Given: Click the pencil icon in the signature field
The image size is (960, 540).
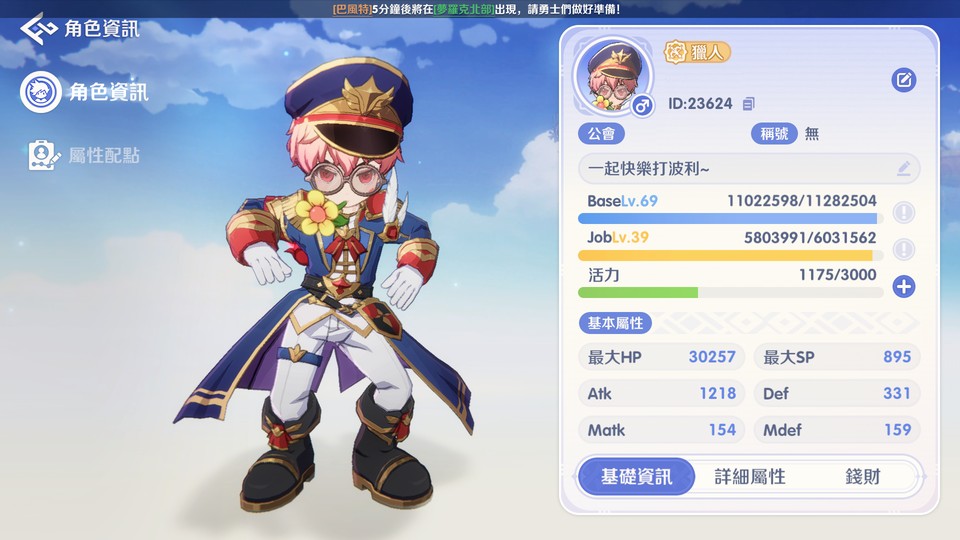Looking at the screenshot, I should click(904, 168).
